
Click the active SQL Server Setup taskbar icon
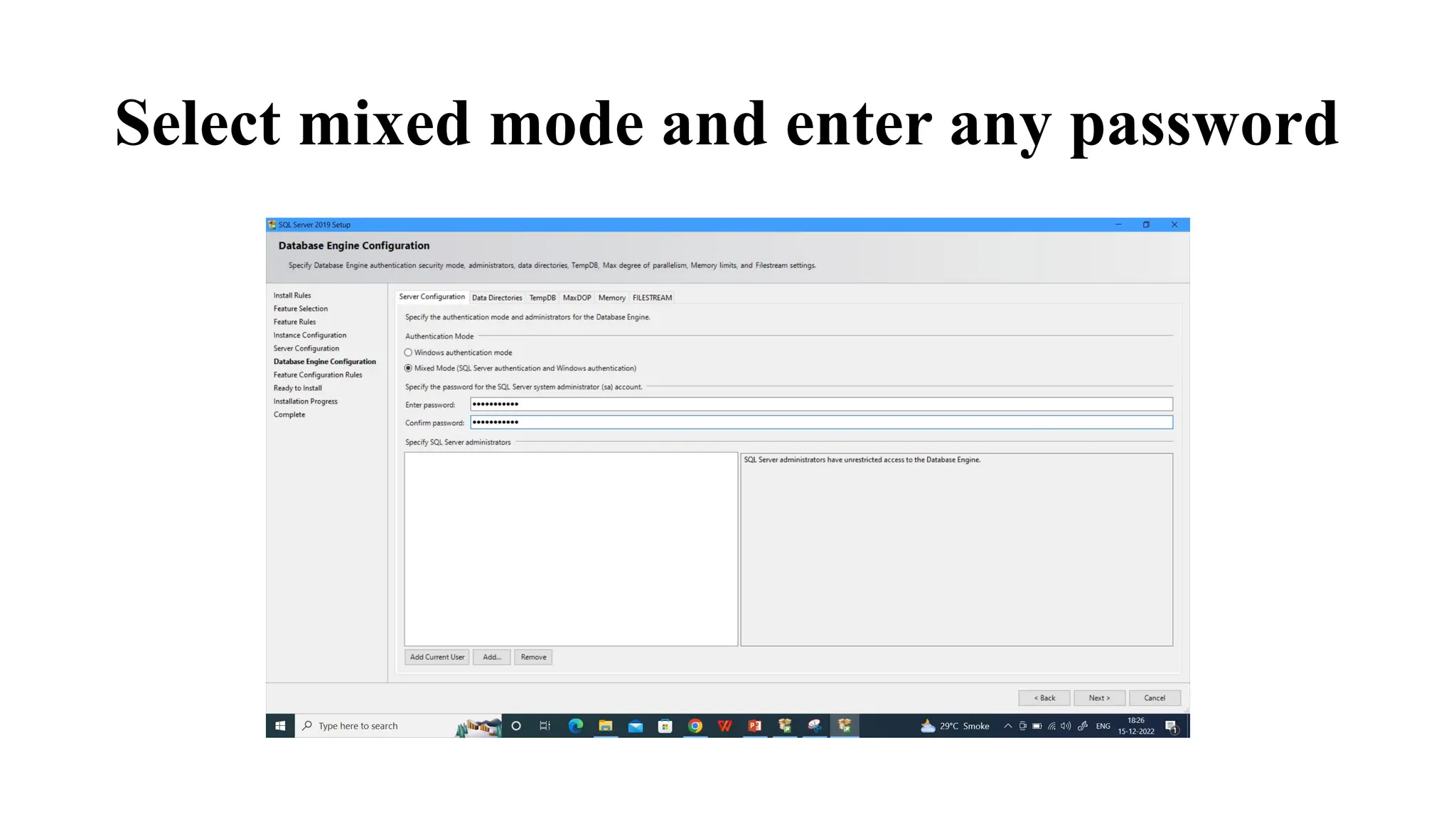pos(845,726)
